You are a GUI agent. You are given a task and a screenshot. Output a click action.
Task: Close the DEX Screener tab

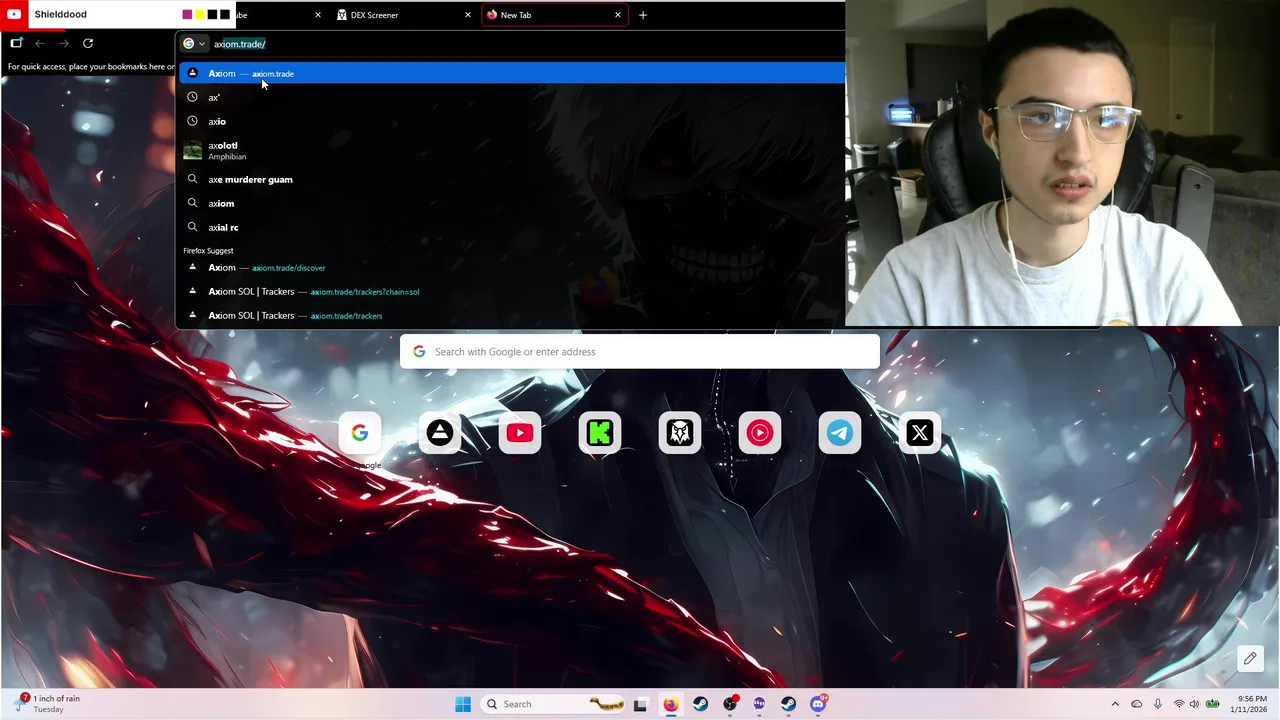tap(468, 15)
